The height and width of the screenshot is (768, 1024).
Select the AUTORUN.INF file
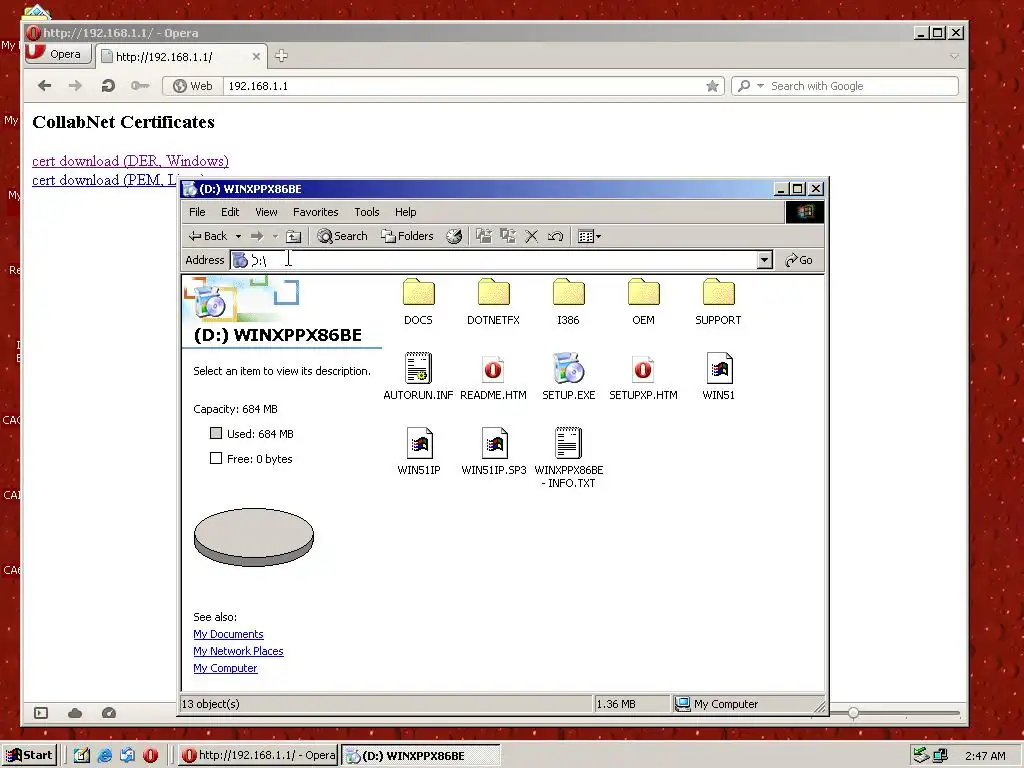tap(418, 376)
